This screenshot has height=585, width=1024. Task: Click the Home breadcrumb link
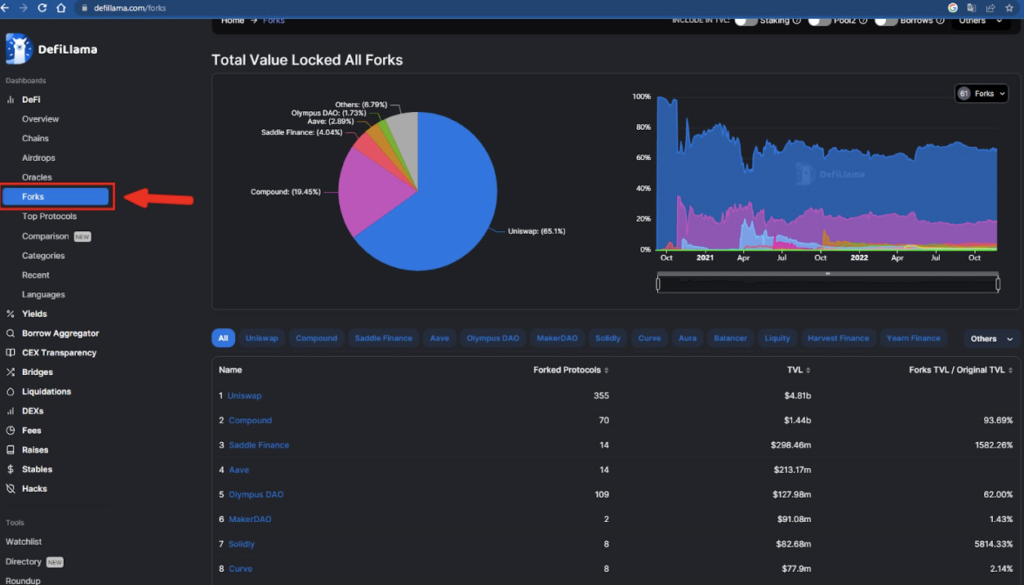[x=232, y=21]
